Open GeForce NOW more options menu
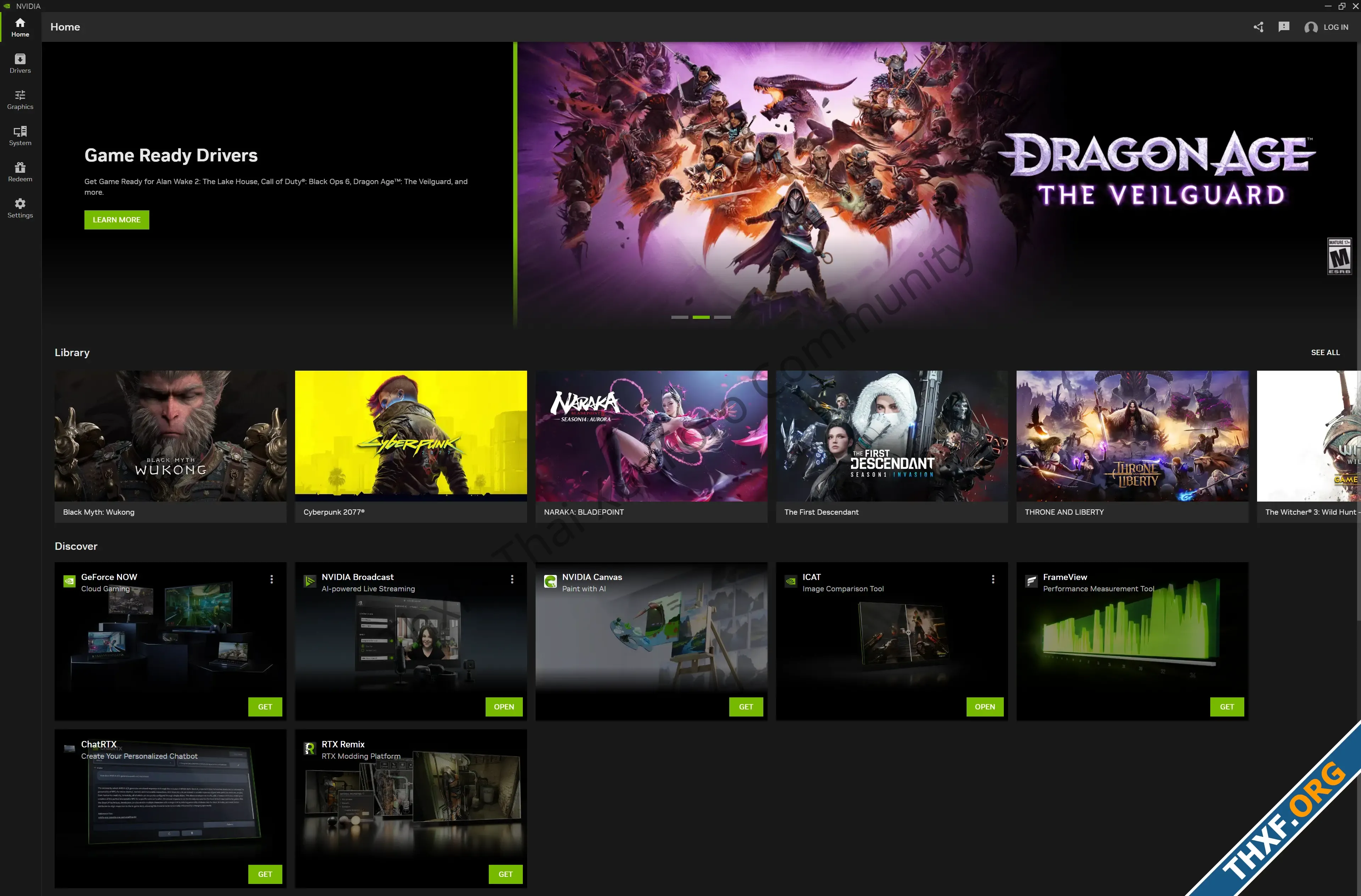The height and width of the screenshot is (896, 1361). point(272,579)
